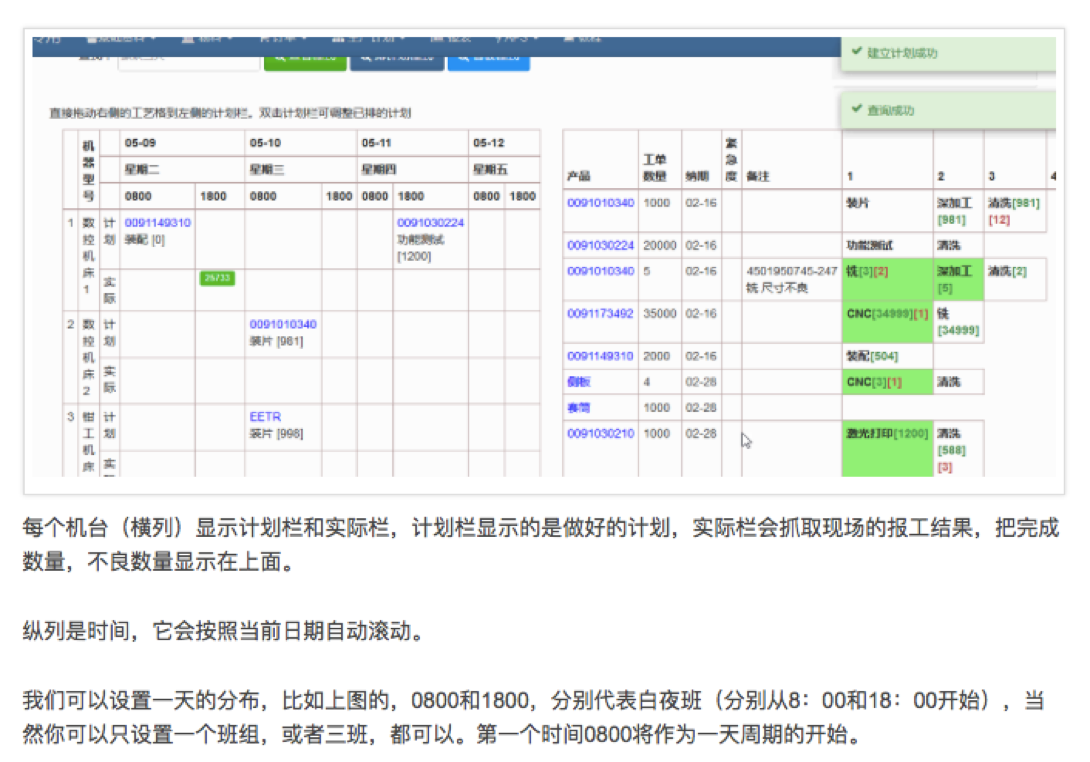Click the green search button beside query field

305,60
